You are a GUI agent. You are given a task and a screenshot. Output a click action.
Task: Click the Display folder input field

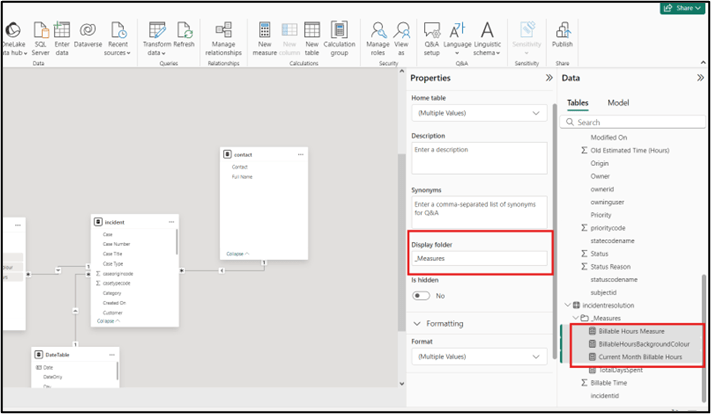[478, 258]
